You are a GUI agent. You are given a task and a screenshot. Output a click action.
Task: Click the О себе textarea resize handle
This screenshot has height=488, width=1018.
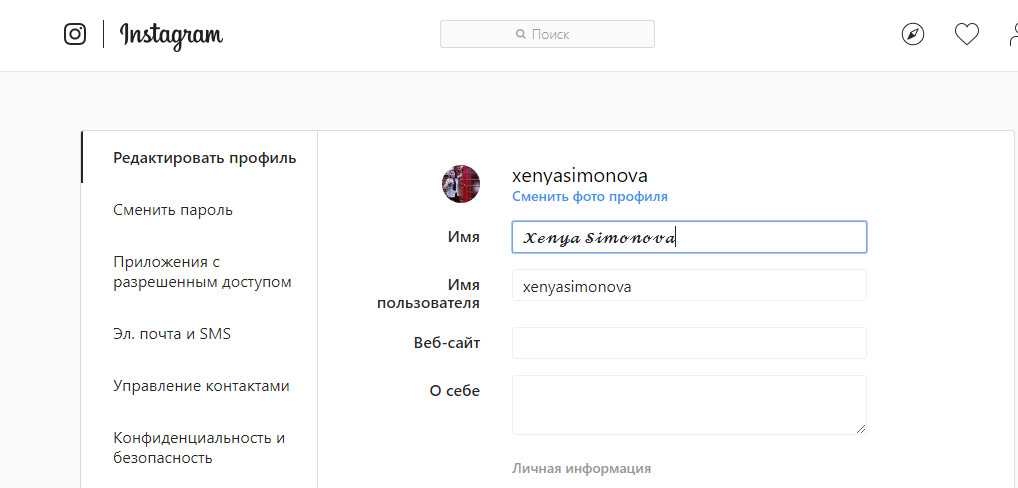pos(860,428)
